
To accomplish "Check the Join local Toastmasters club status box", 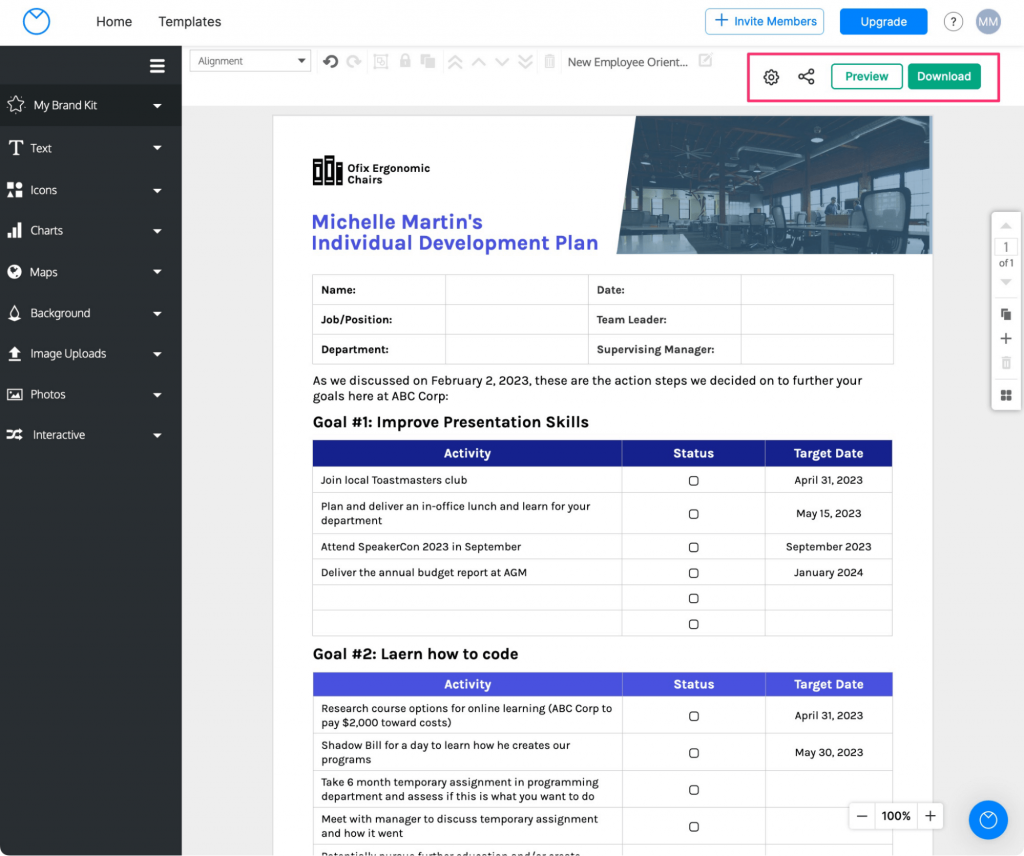I will (694, 481).
